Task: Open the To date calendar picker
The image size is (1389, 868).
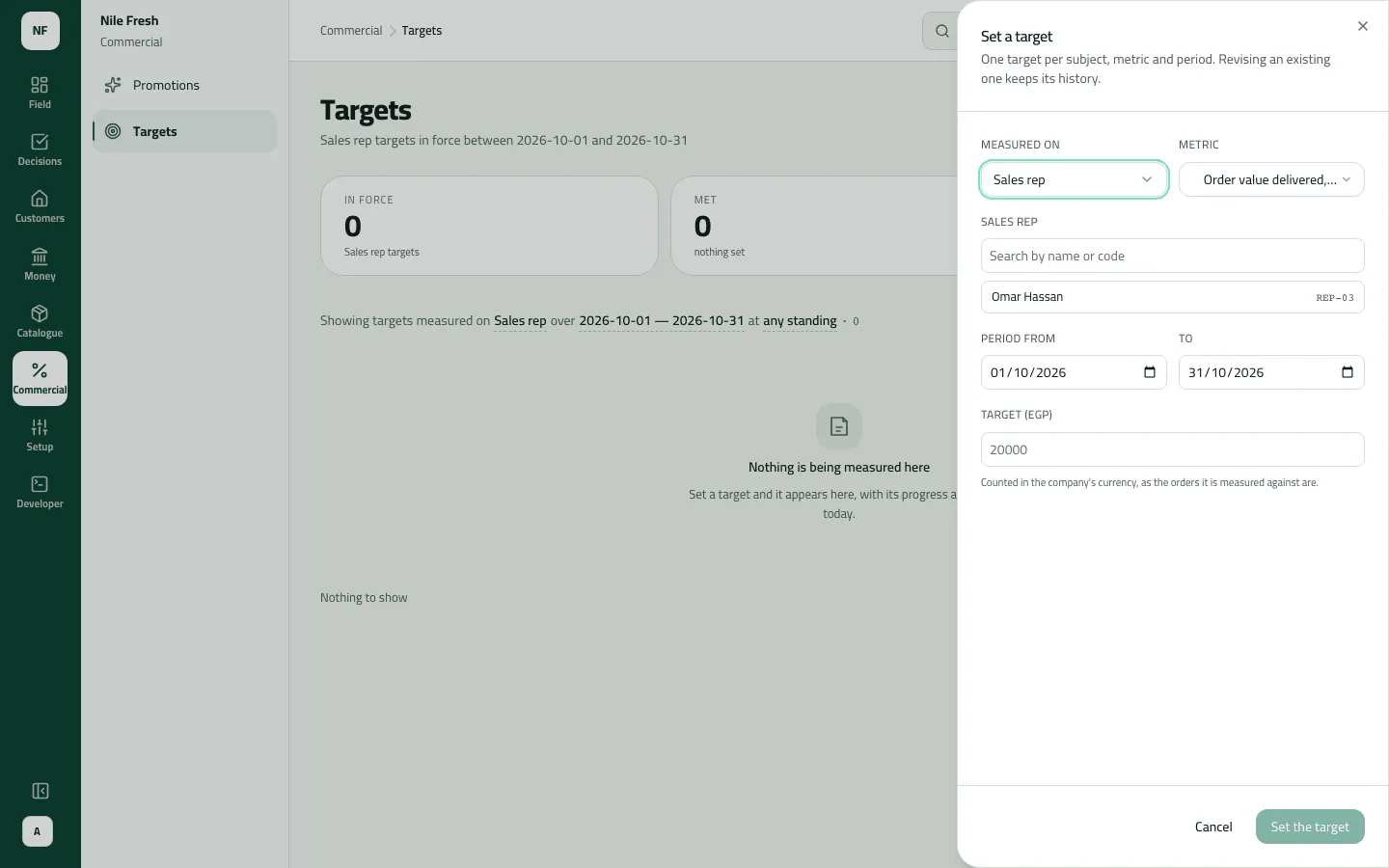Action: 1348,372
